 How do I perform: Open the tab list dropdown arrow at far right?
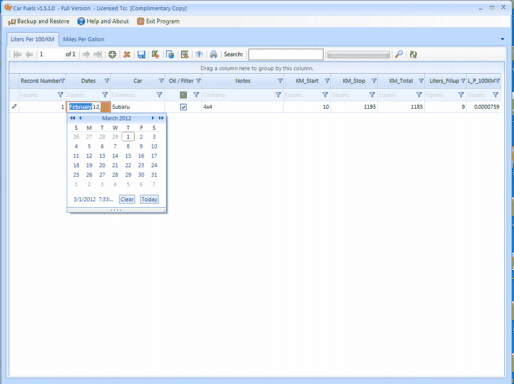tap(502, 39)
